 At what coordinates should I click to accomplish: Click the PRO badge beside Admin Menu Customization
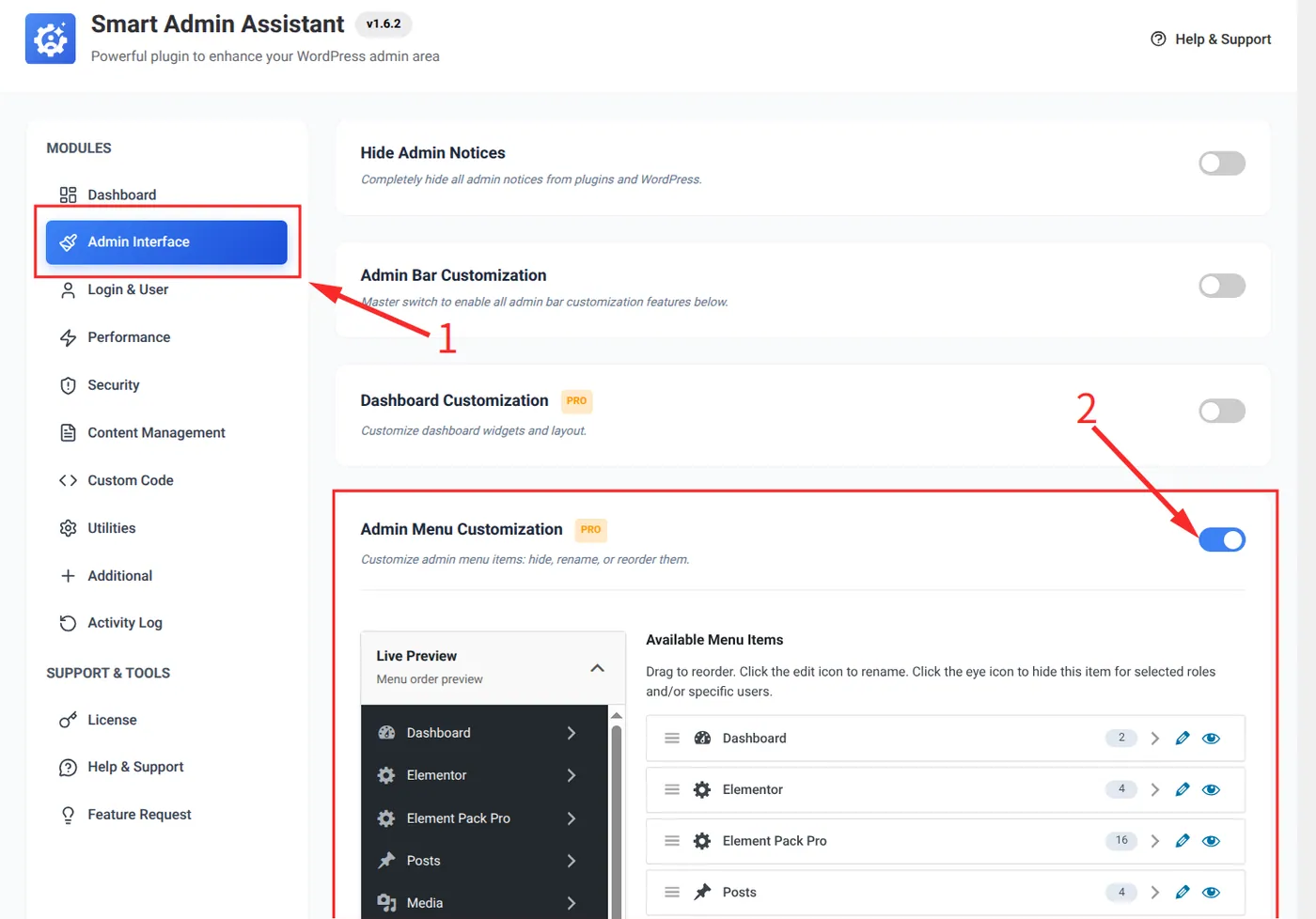point(590,530)
